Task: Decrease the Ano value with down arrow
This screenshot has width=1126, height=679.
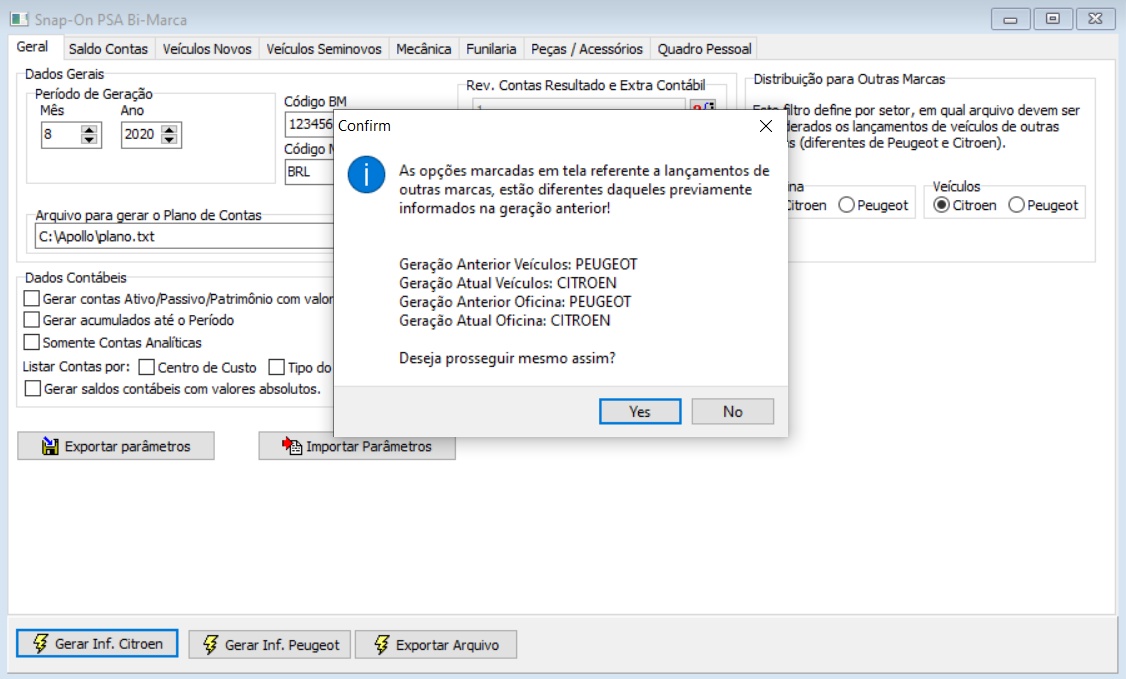Action: pos(169,139)
